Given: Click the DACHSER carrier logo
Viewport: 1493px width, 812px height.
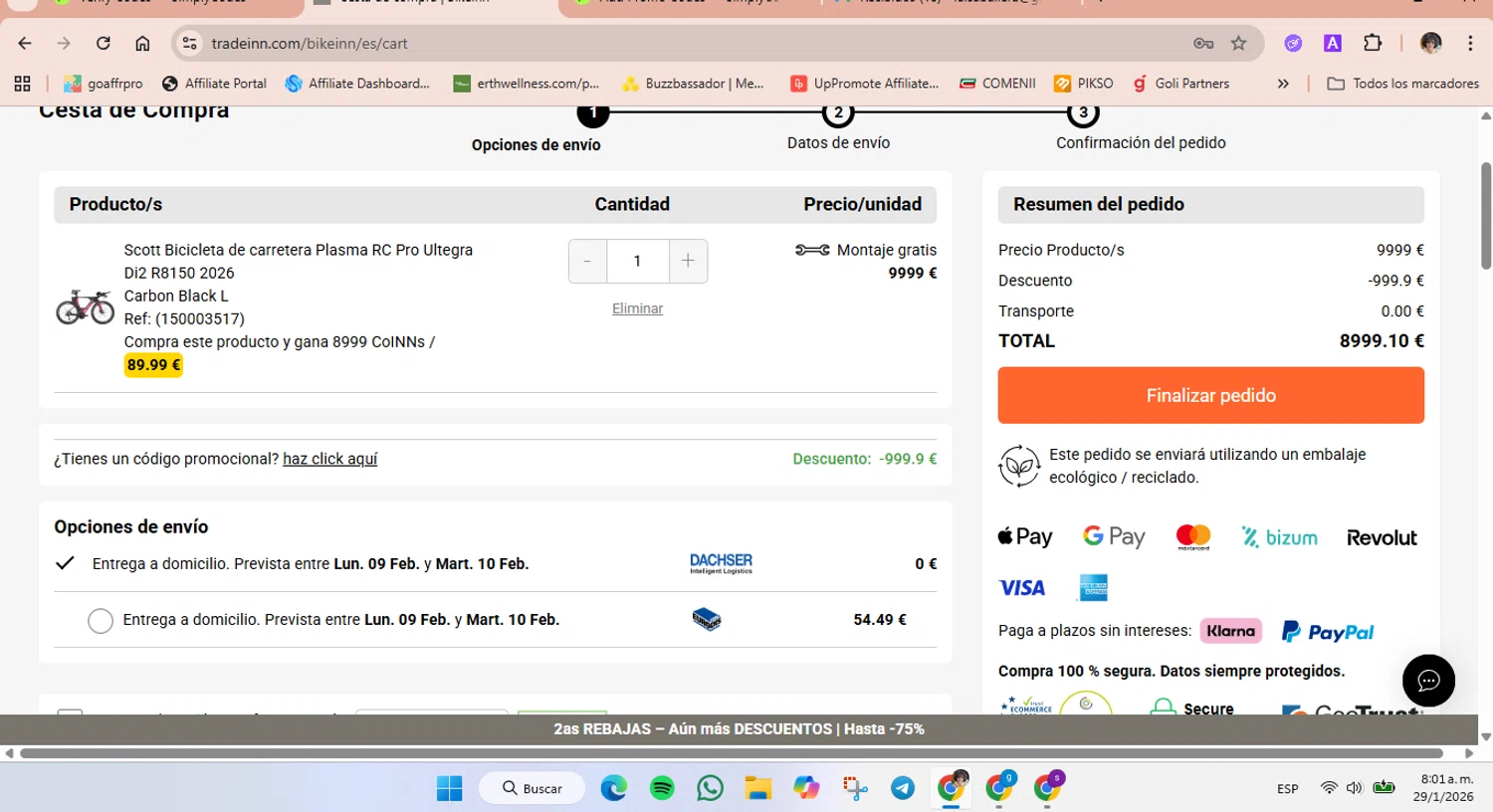Looking at the screenshot, I should pyautogui.click(x=721, y=563).
